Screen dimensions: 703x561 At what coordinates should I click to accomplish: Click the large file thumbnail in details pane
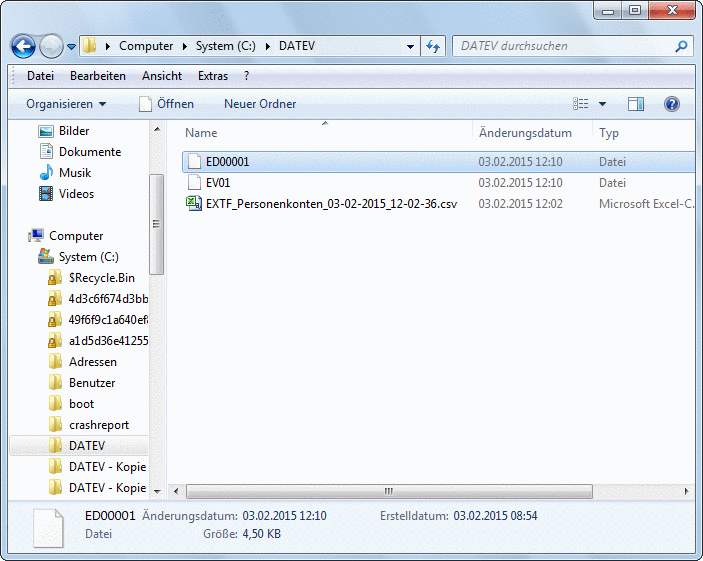point(48,528)
